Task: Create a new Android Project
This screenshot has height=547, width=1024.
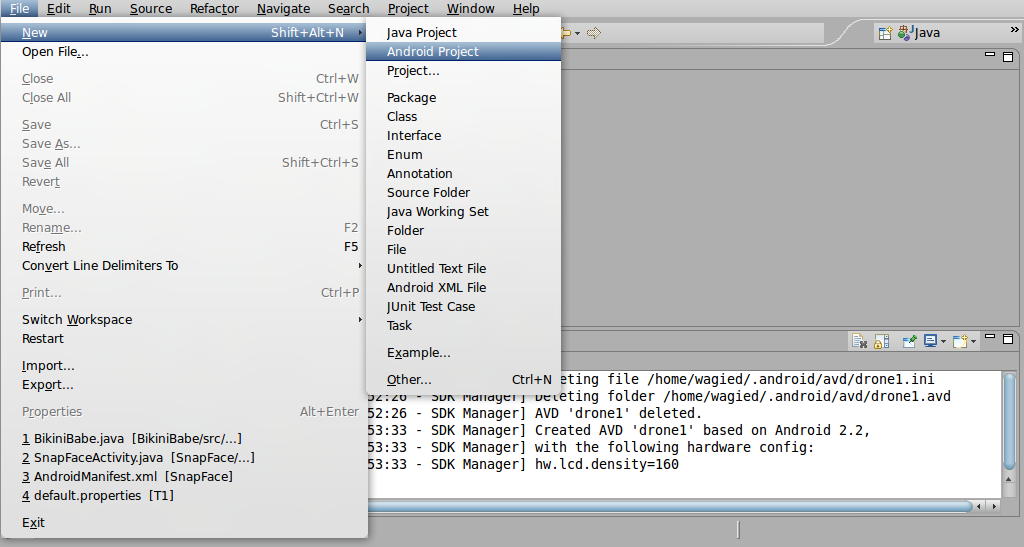Action: [x=464, y=52]
